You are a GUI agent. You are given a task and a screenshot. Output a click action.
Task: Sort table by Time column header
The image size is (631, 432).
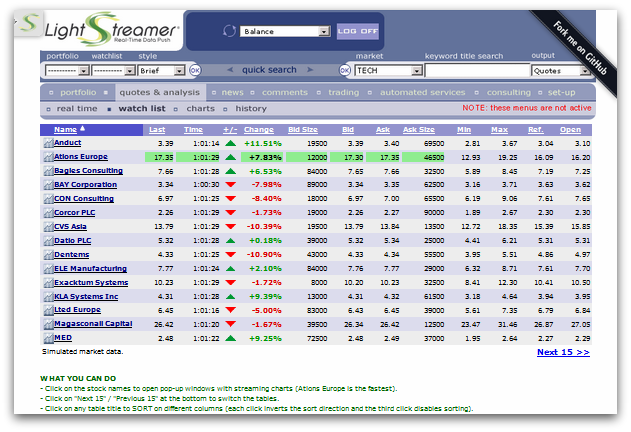(x=193, y=130)
